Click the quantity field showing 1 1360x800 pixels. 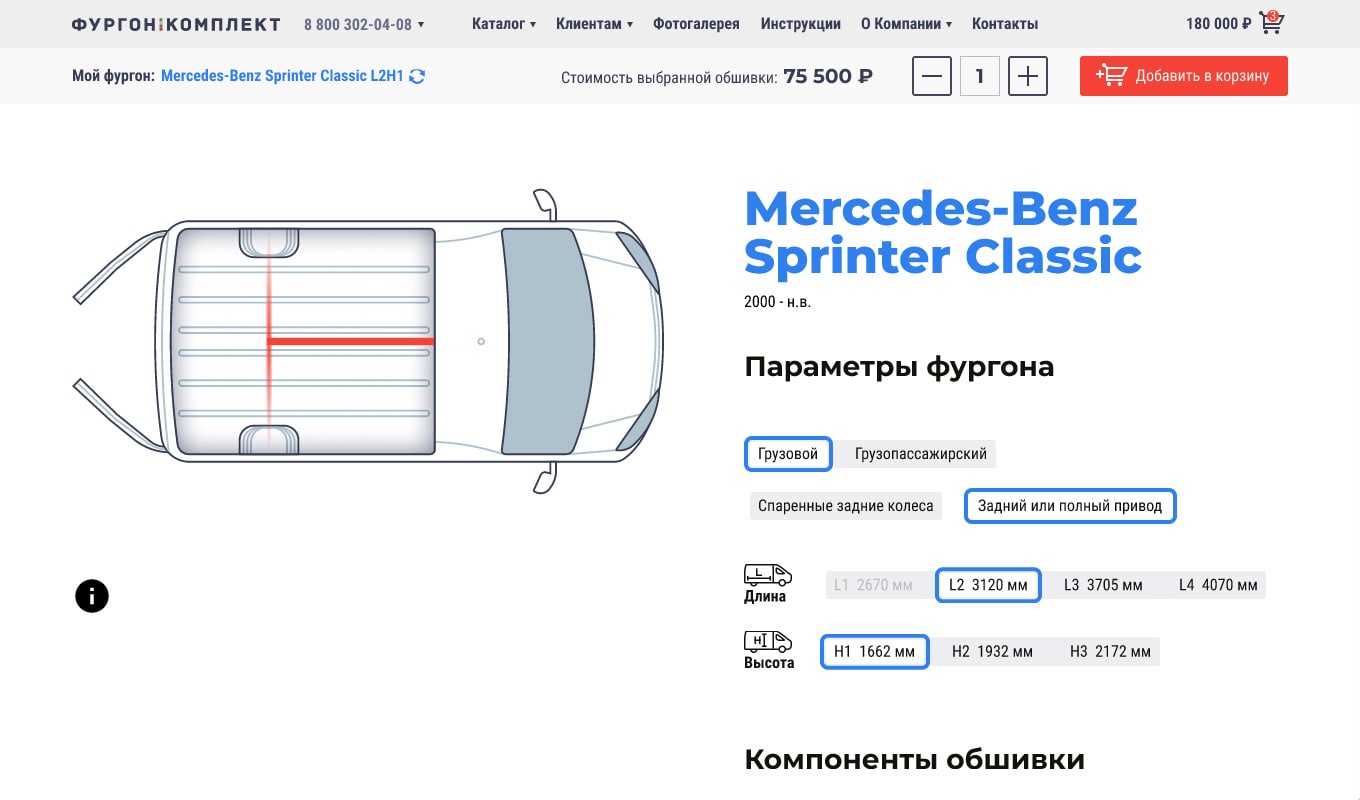(x=980, y=76)
